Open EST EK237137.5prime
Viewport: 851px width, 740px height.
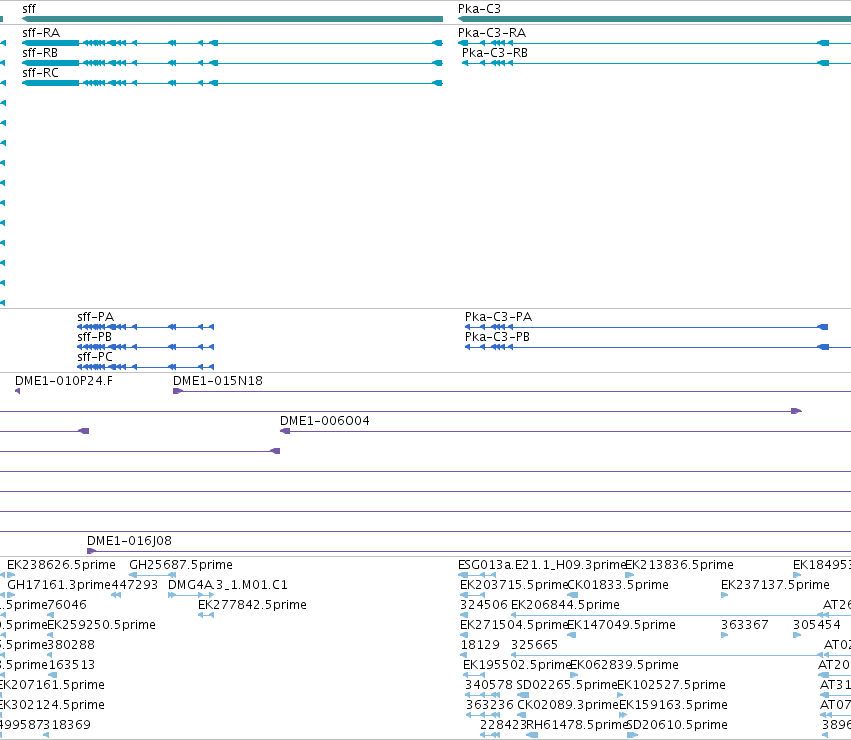tap(775, 585)
